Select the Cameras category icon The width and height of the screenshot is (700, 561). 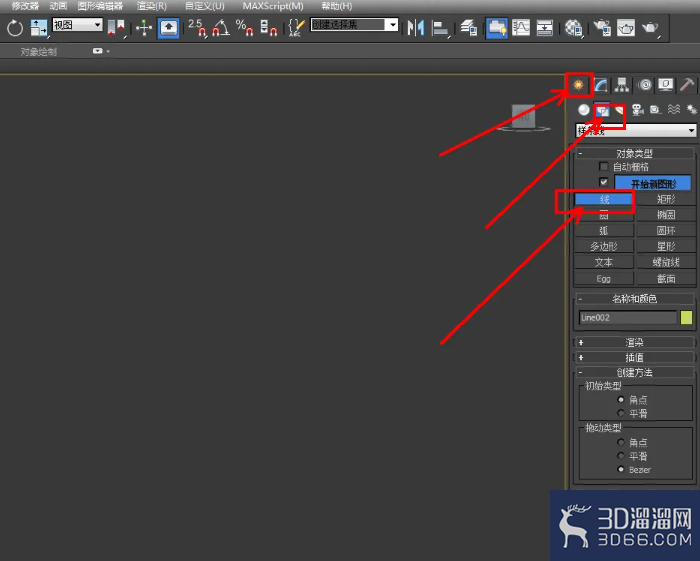(638, 110)
